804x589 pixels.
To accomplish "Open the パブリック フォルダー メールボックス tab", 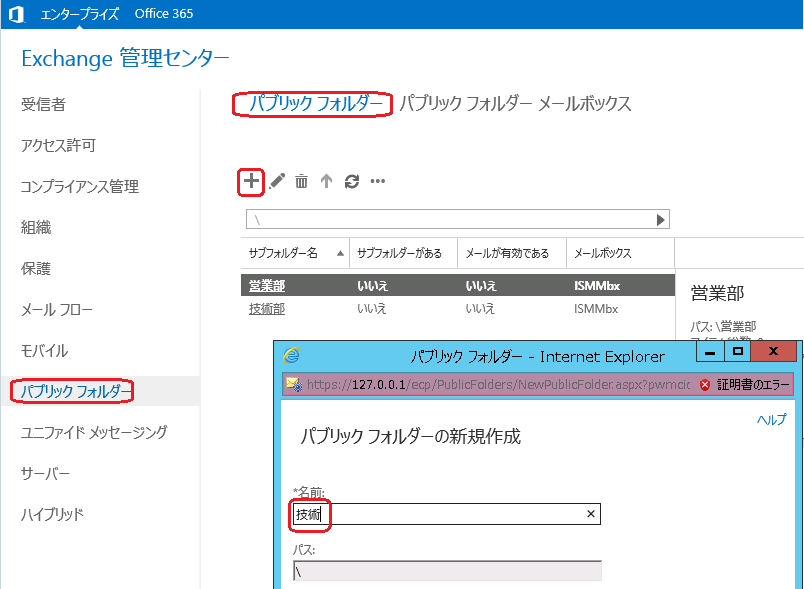I will pos(515,104).
